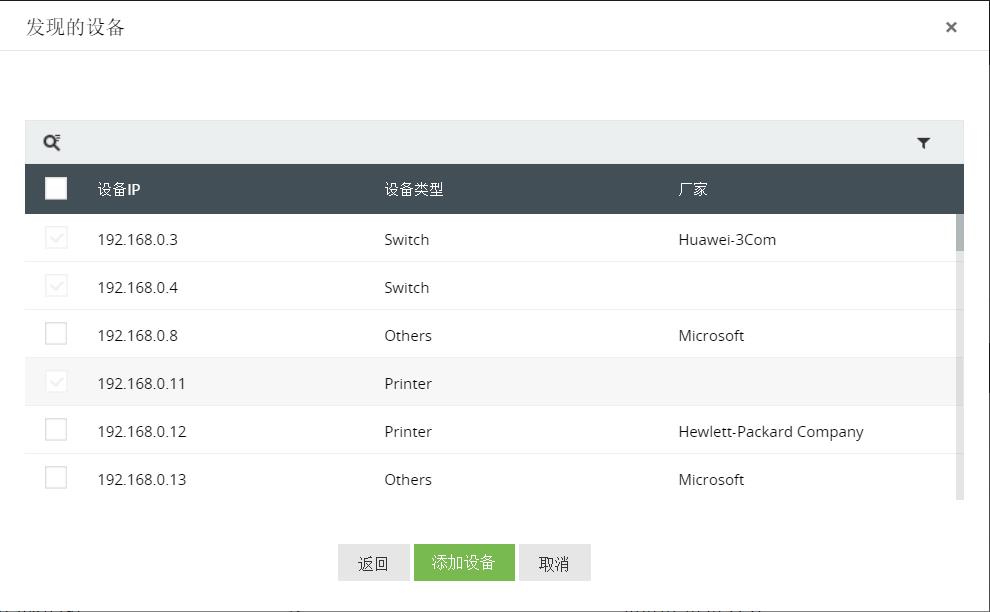Click the green 添加设备 button
The height and width of the screenshot is (612, 990).
pos(464,563)
